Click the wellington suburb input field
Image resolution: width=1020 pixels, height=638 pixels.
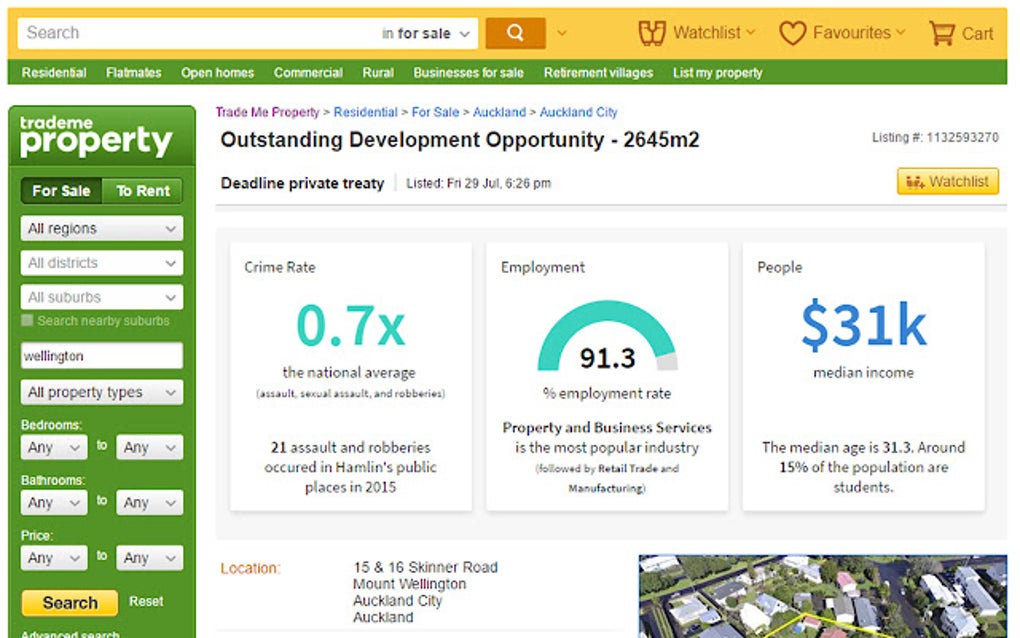(x=100, y=356)
